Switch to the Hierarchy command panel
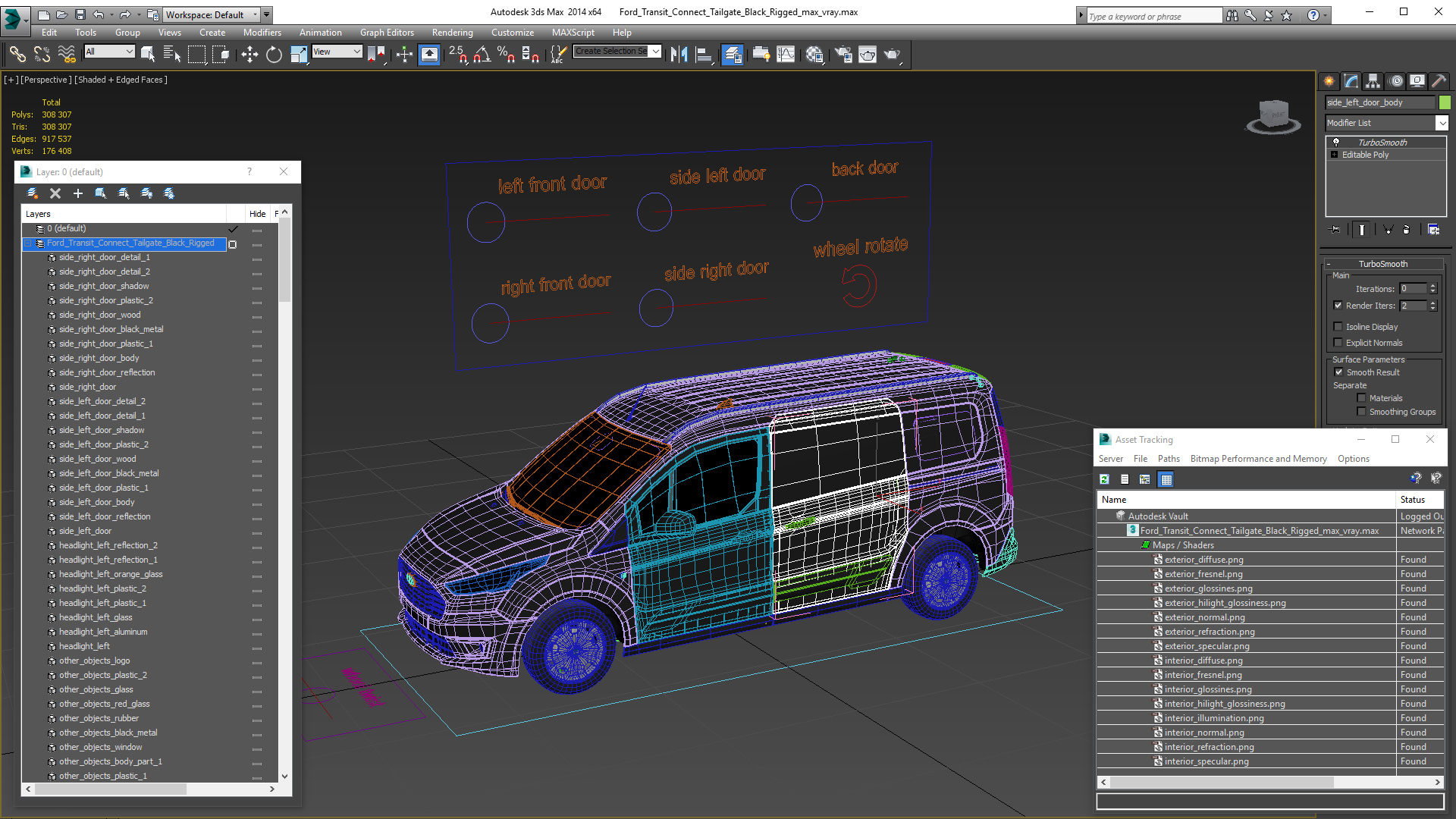Image resolution: width=1456 pixels, height=819 pixels. [x=1373, y=81]
